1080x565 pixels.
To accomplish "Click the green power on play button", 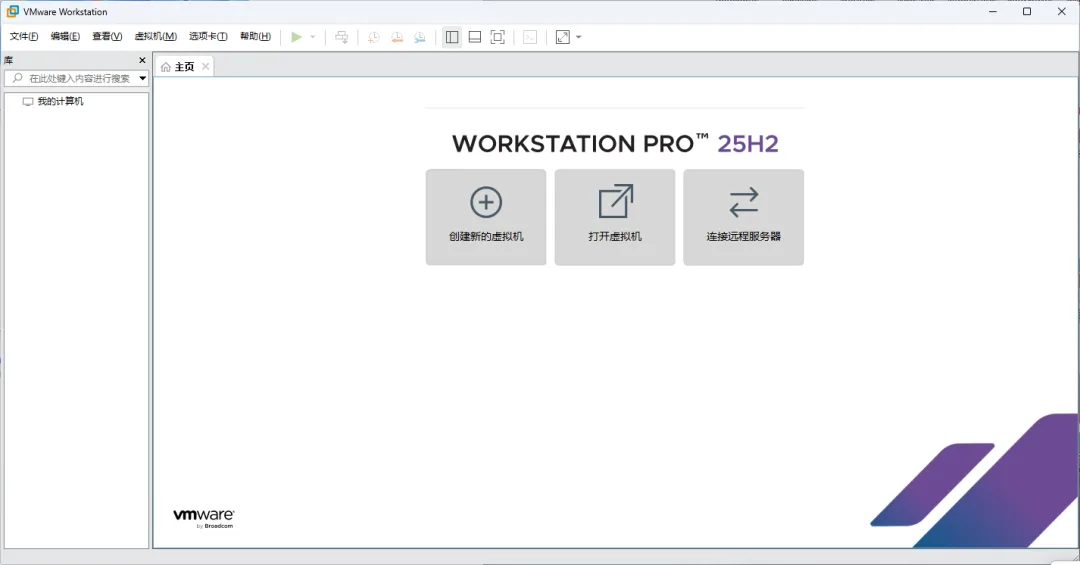I will (x=296, y=37).
